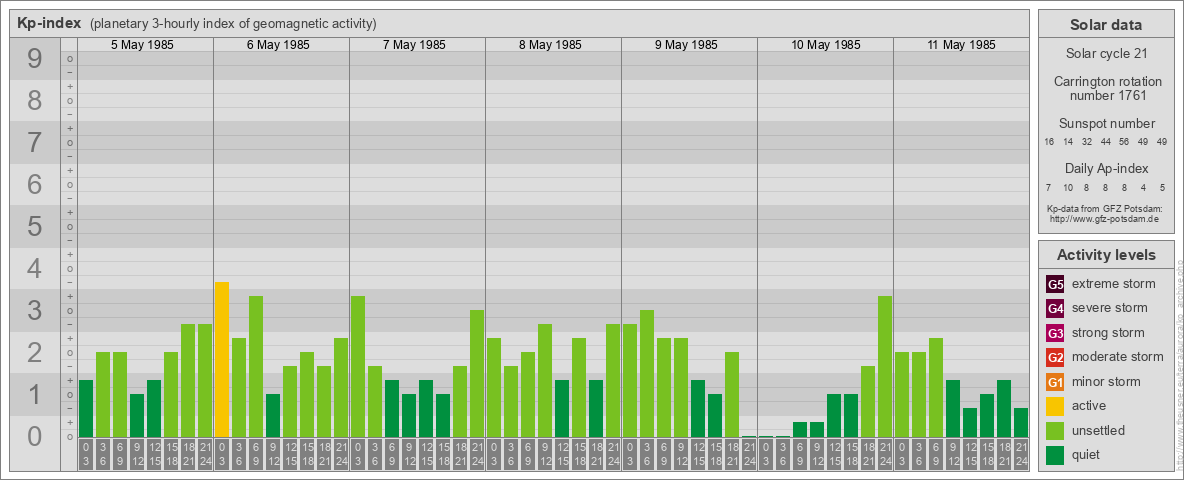
Task: Click the 10 May 1985 date header
Action: [x=825, y=45]
